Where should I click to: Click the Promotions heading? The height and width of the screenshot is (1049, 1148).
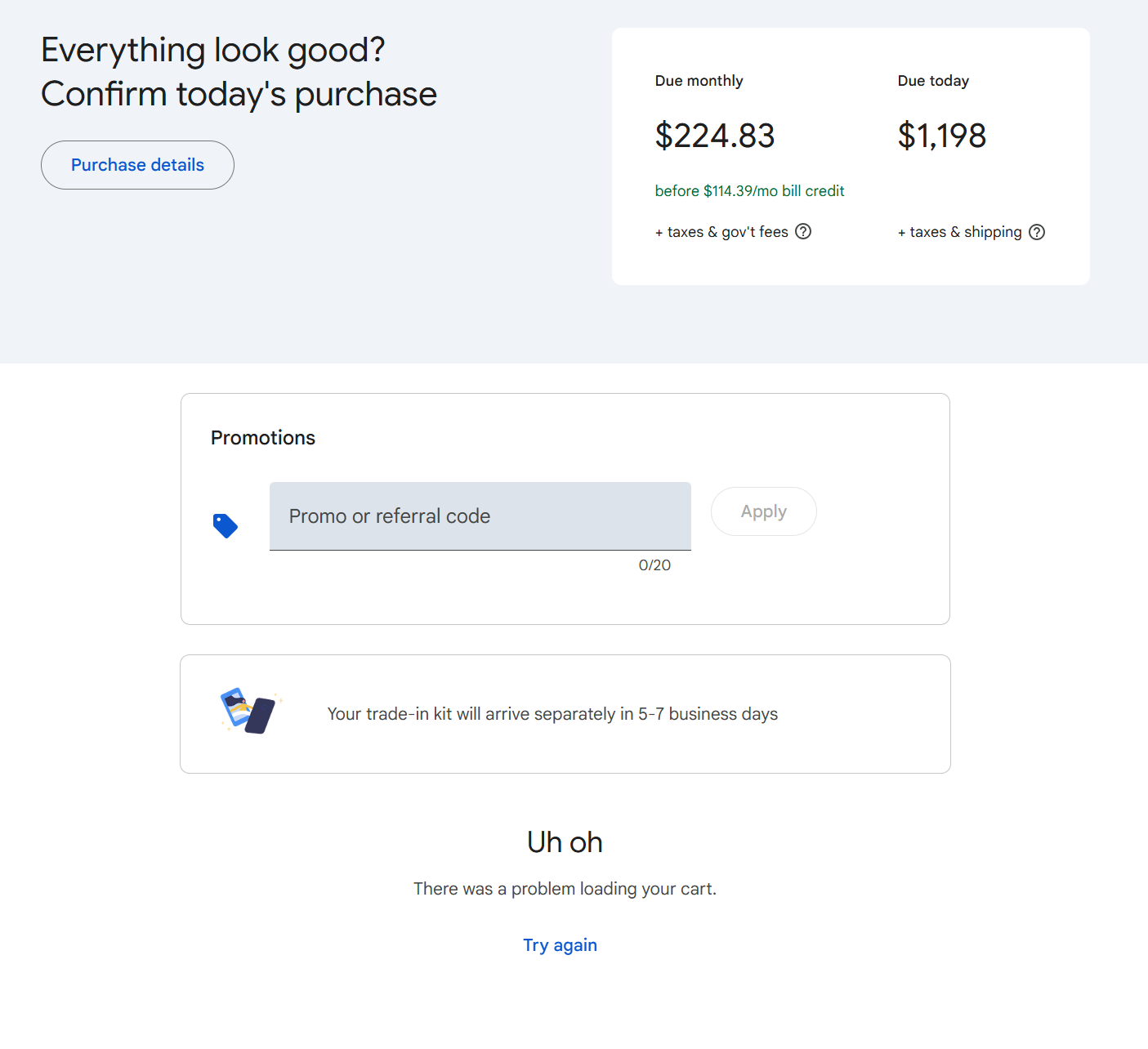pos(263,438)
